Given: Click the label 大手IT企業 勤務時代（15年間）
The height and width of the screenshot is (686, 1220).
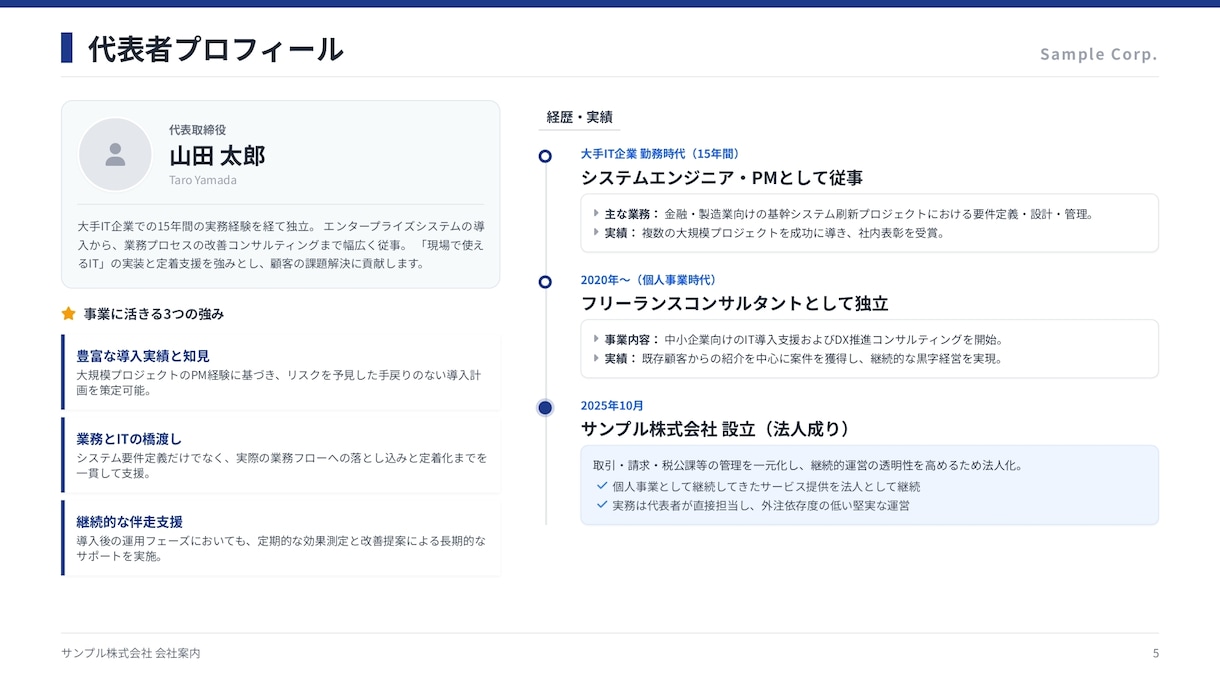Looking at the screenshot, I should pos(661,154).
